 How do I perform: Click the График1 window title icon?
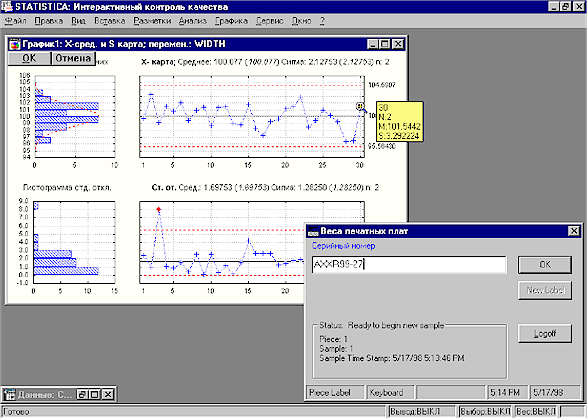15,44
